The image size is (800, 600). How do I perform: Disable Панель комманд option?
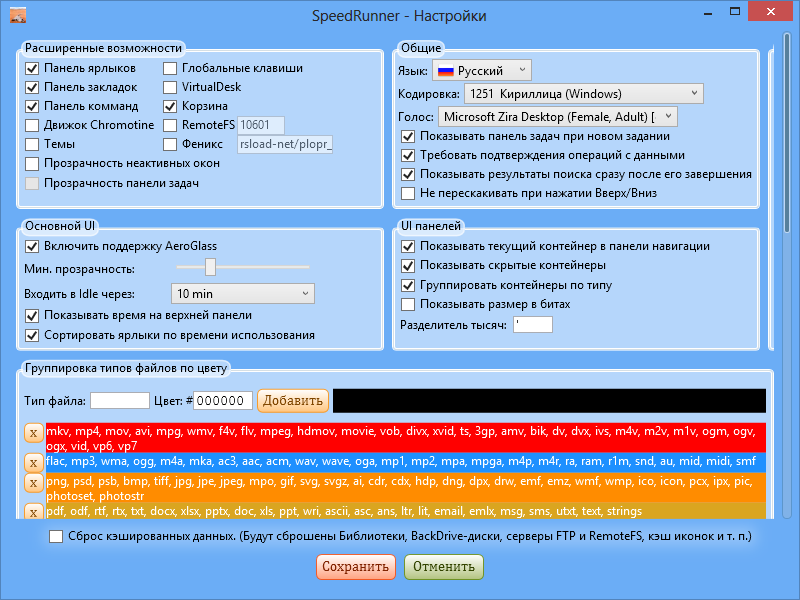point(32,106)
